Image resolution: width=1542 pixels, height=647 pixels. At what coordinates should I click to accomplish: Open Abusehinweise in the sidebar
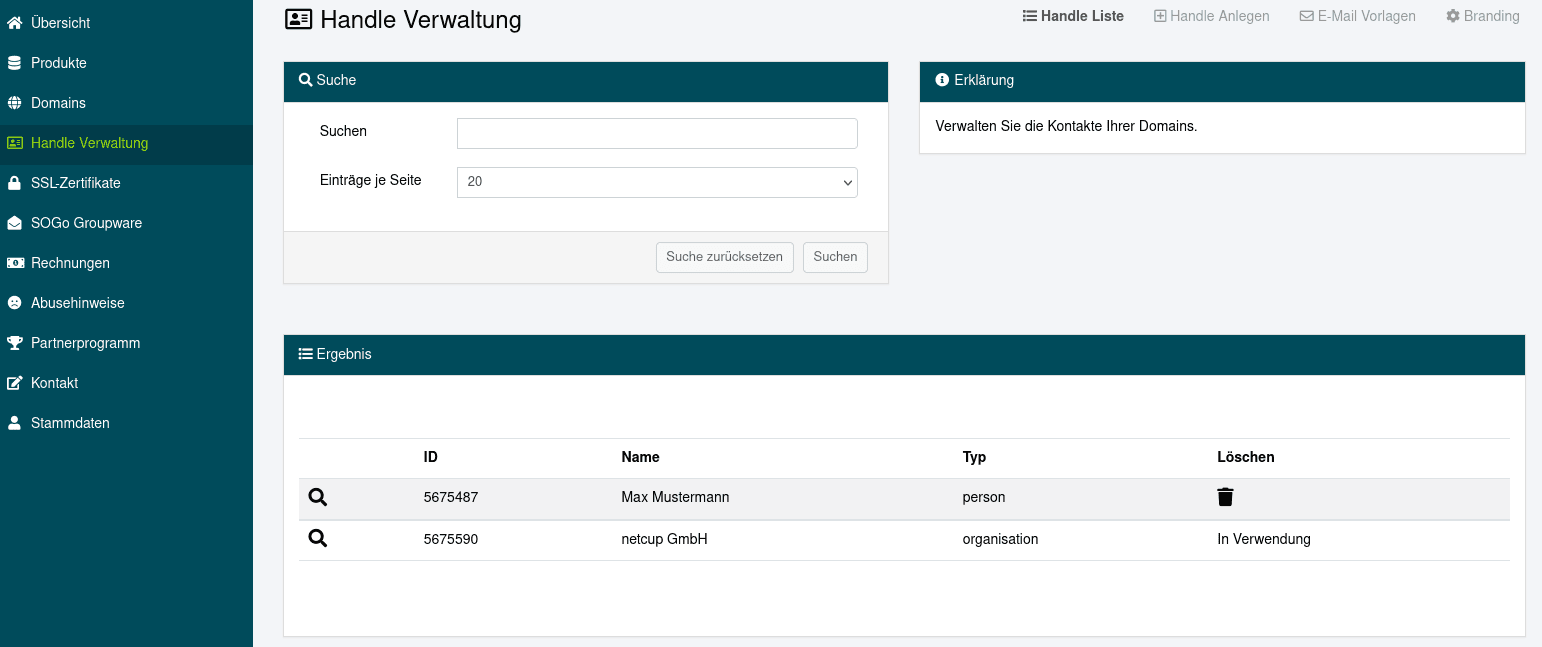[x=77, y=302]
